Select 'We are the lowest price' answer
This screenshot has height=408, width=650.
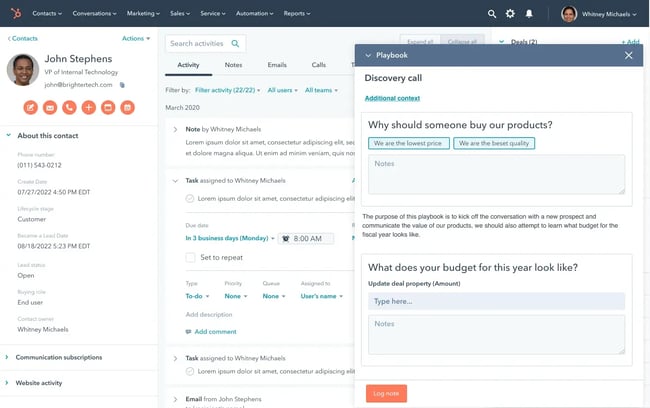pyautogui.click(x=409, y=143)
